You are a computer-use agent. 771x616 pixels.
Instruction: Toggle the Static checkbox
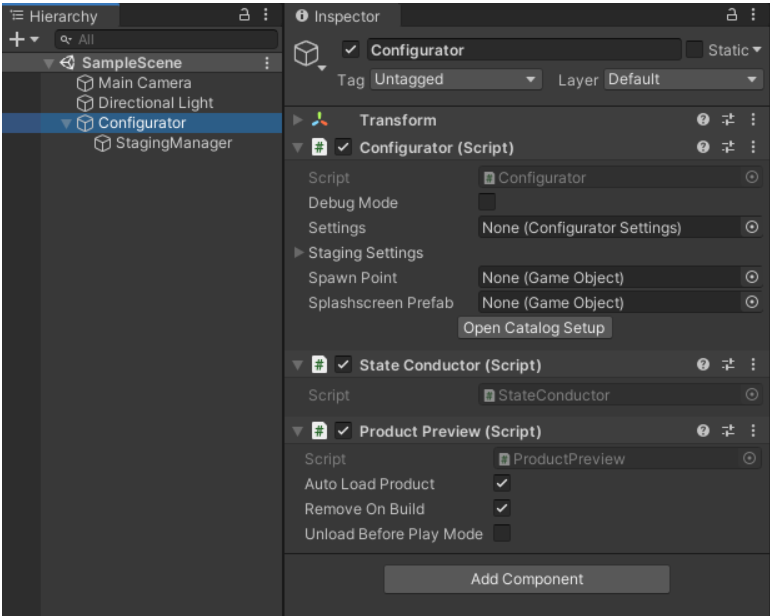pyautogui.click(x=695, y=50)
